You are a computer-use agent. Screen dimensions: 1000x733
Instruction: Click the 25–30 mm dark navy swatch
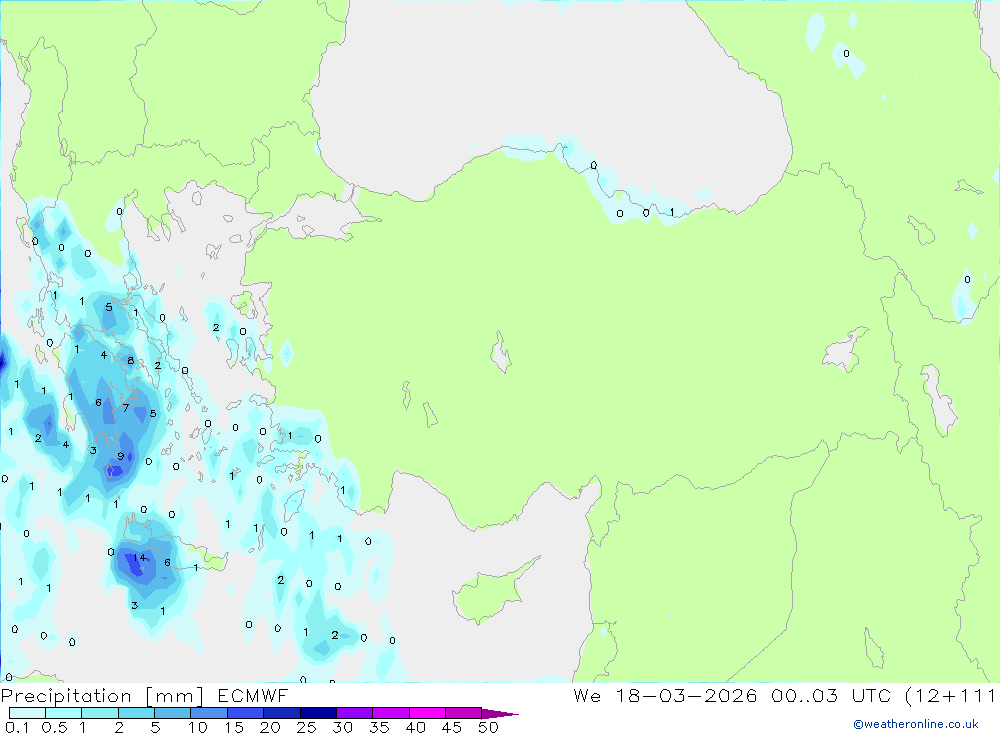tap(318, 713)
